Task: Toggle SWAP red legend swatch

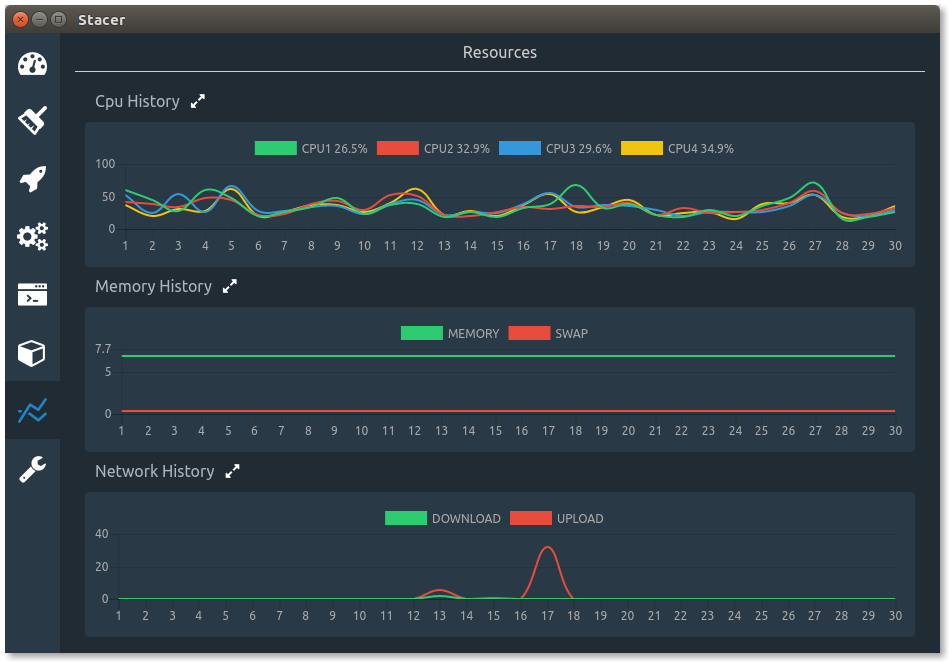Action: (530, 333)
